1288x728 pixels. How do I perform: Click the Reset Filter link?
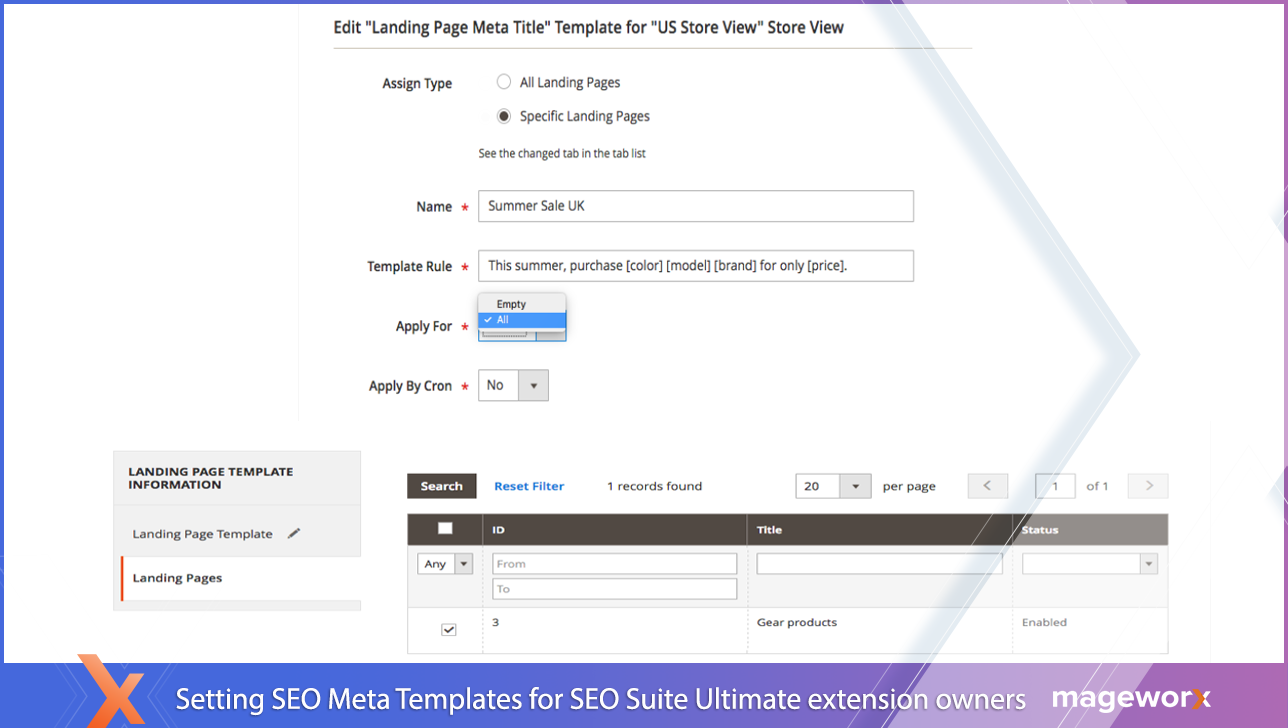[x=529, y=486]
